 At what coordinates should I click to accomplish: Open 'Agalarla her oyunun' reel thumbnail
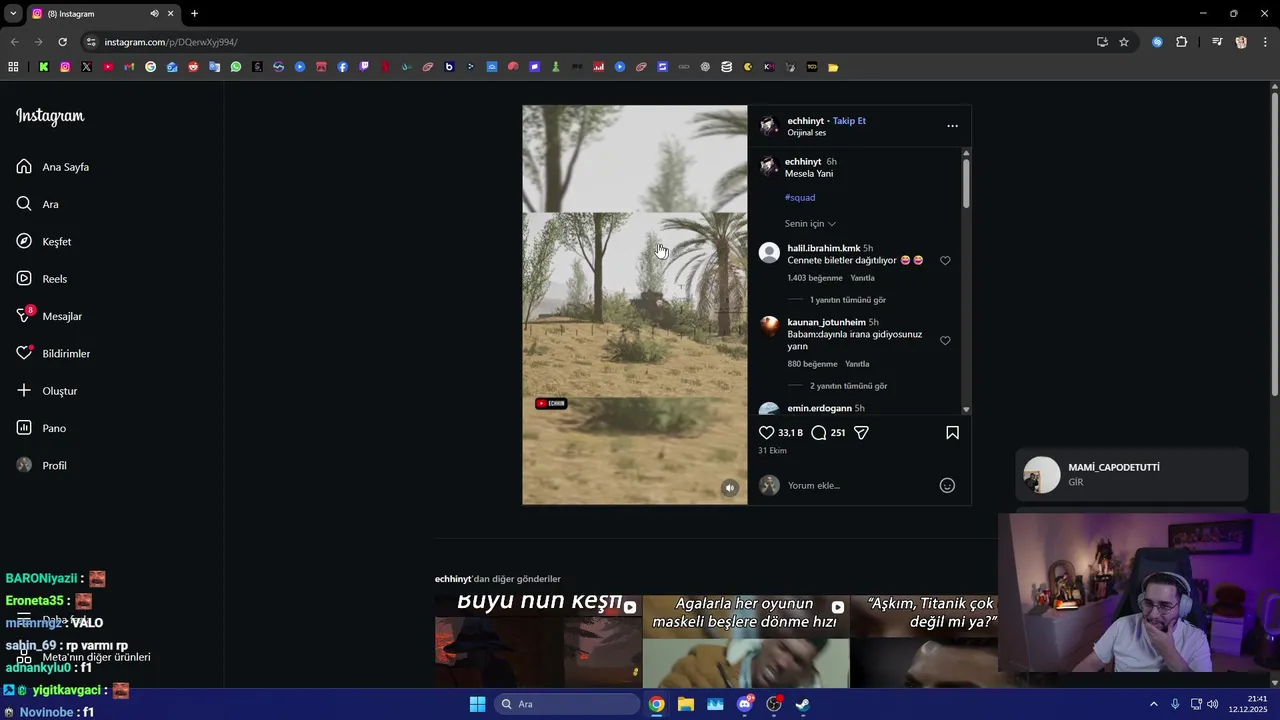pyautogui.click(x=746, y=641)
